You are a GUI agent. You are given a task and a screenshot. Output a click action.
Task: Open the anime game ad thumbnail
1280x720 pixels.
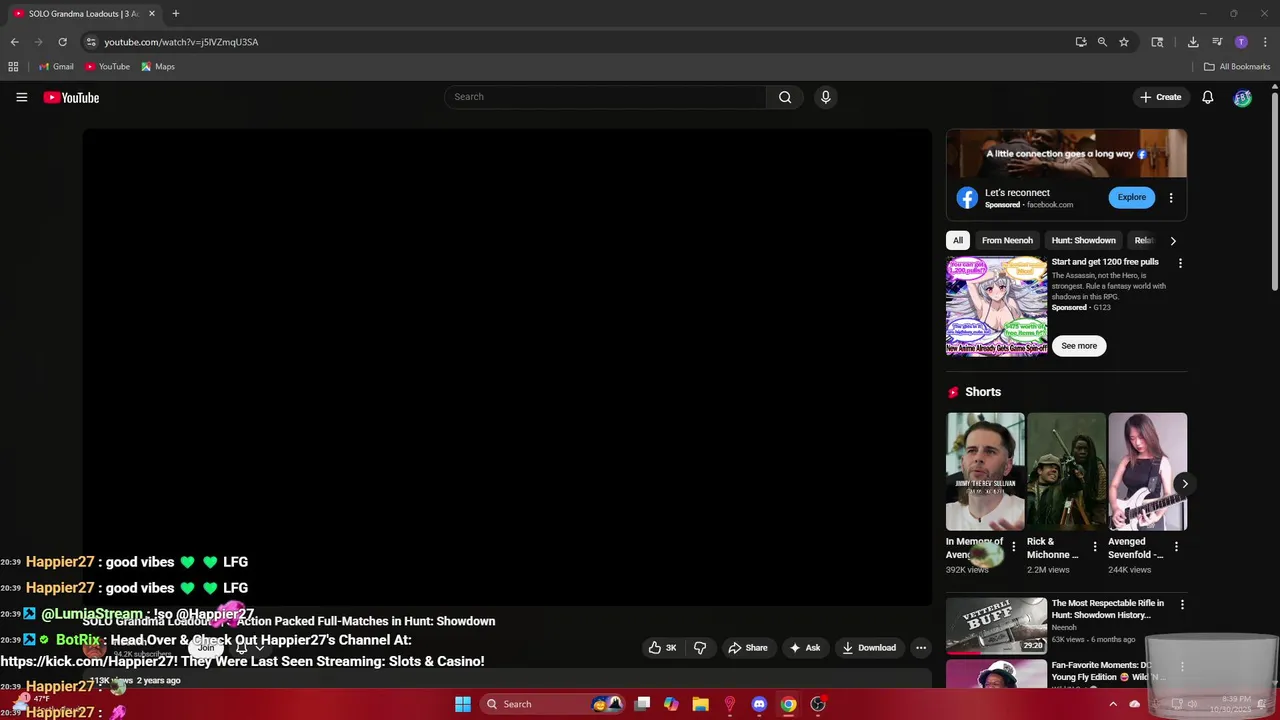click(996, 306)
